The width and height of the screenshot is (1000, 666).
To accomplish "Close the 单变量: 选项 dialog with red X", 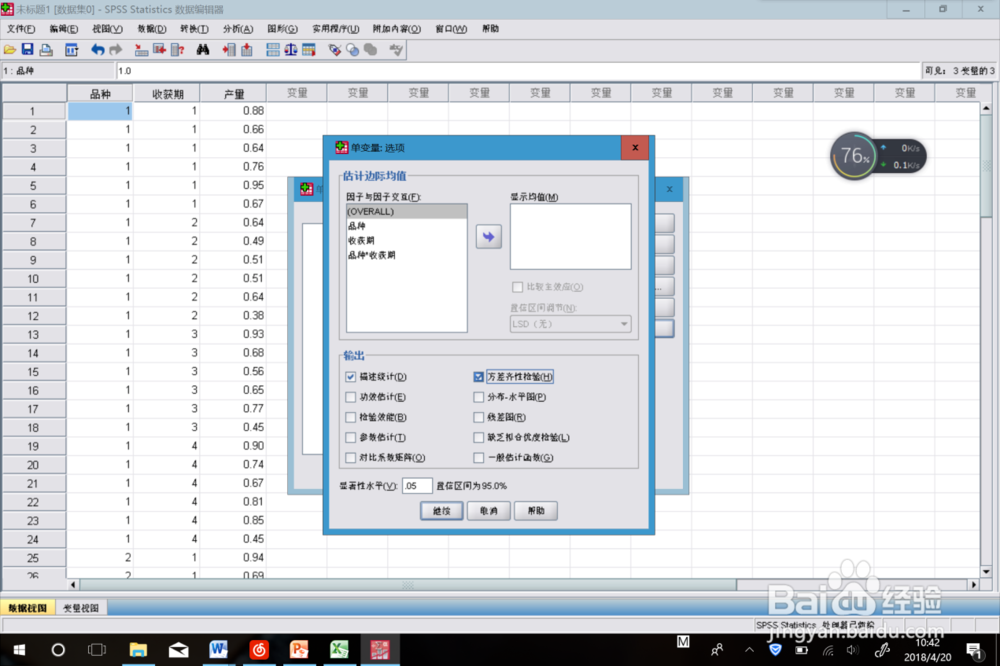I will 635,147.
